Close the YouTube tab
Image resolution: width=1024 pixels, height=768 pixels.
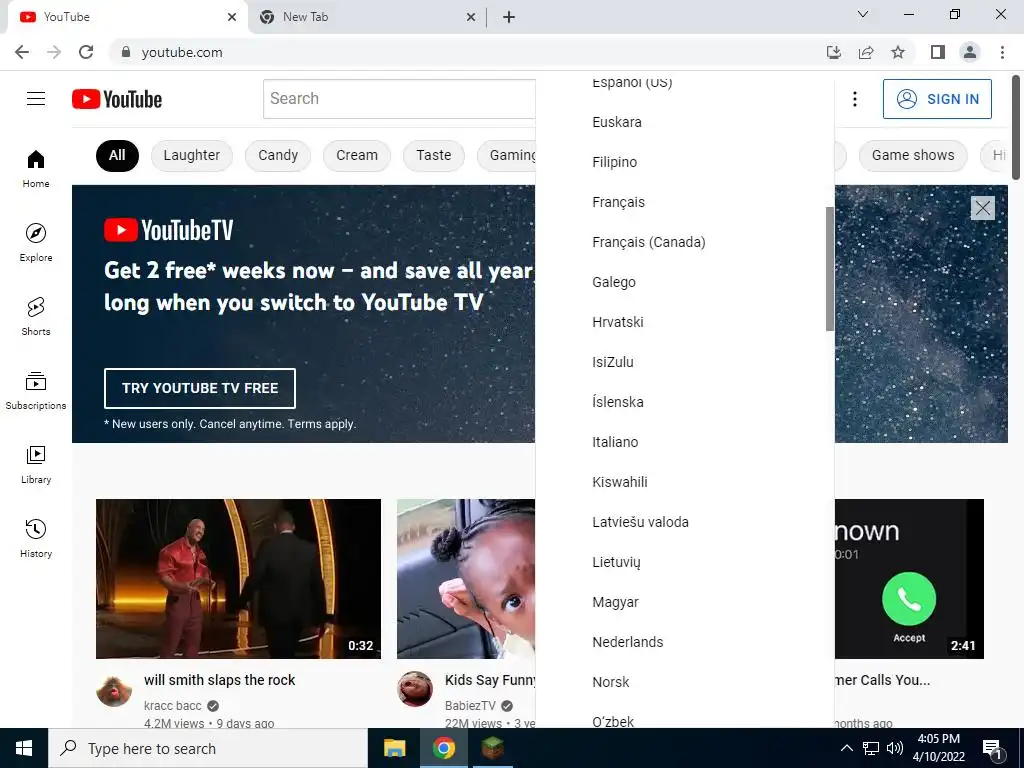click(232, 17)
